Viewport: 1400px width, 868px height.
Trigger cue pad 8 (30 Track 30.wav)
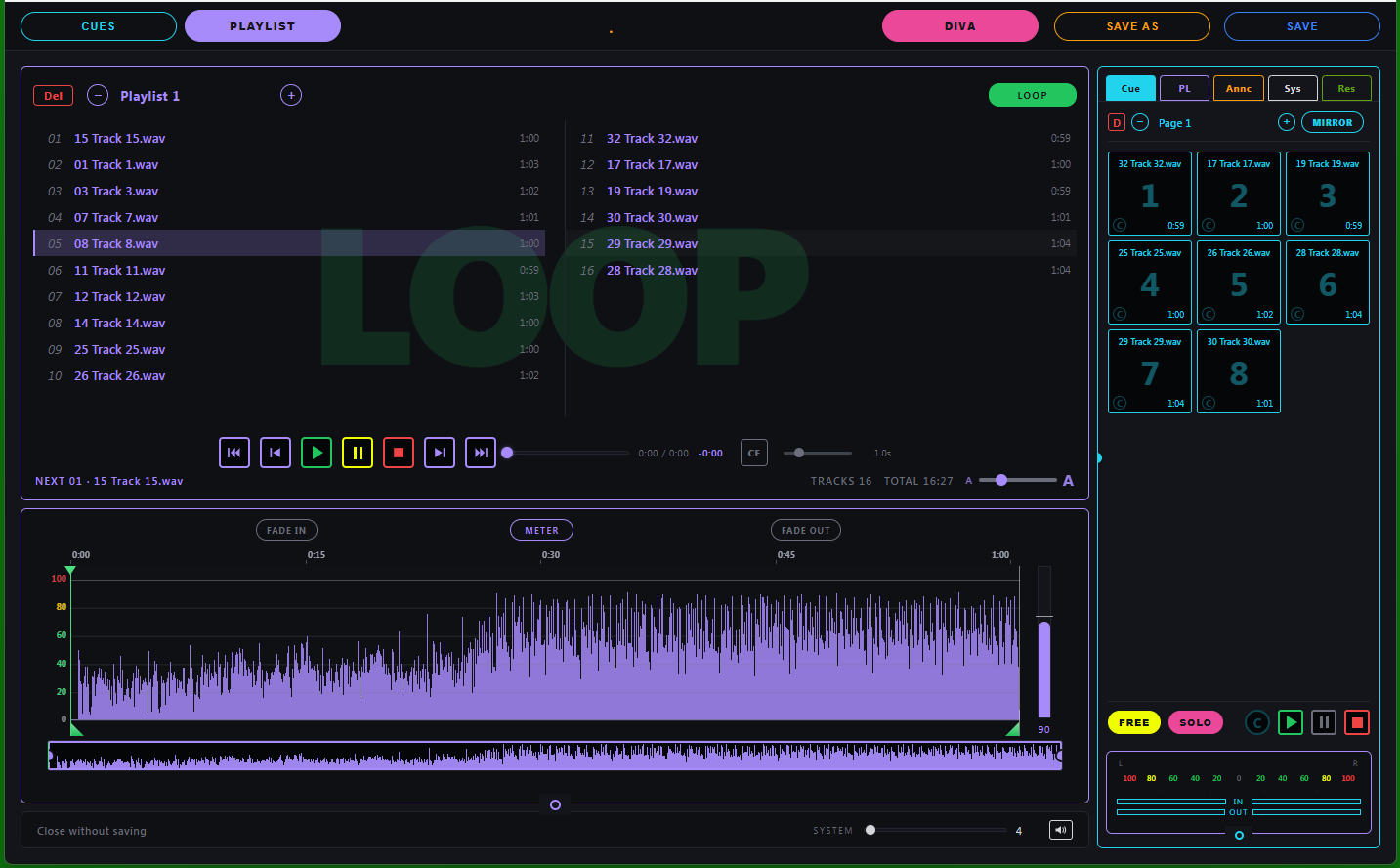(x=1239, y=371)
